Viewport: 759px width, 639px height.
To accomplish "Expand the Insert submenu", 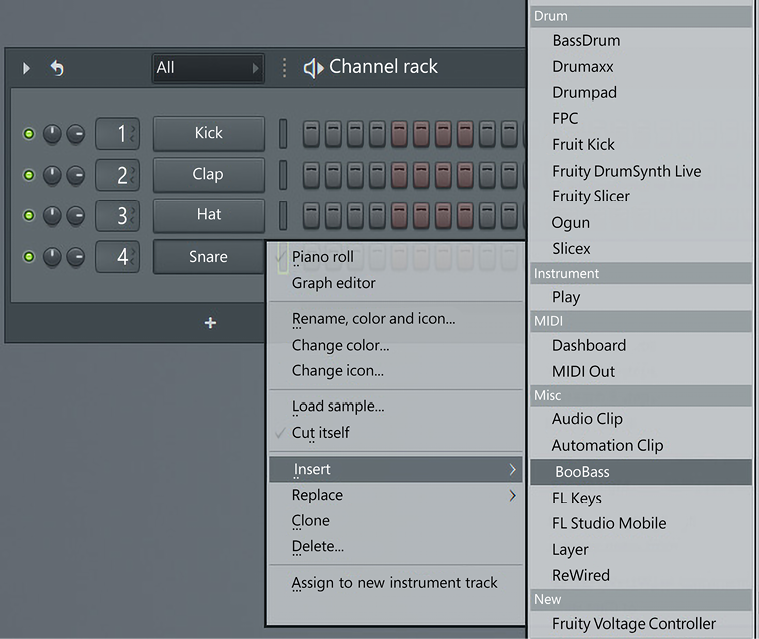I will click(396, 469).
